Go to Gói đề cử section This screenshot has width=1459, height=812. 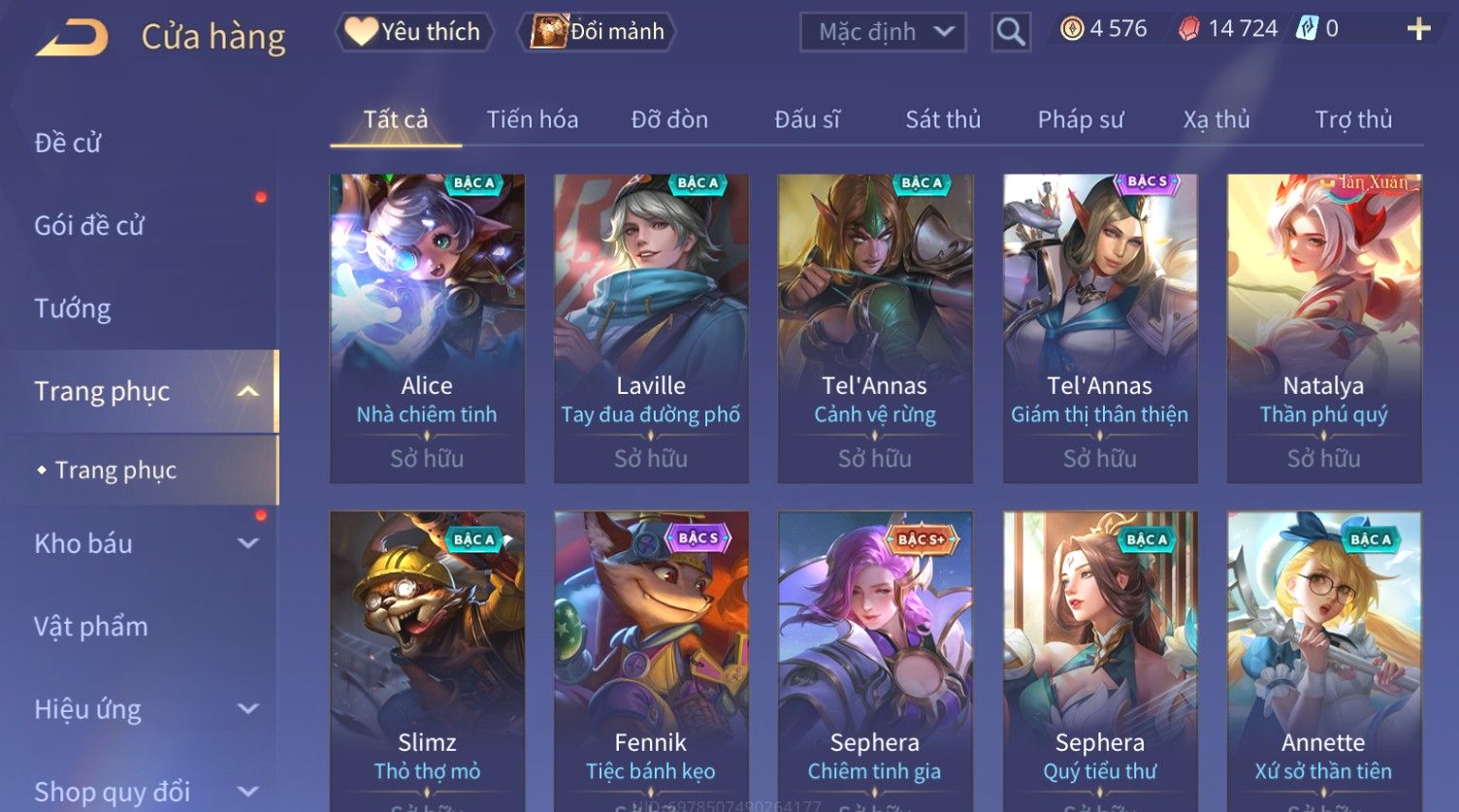(x=89, y=226)
